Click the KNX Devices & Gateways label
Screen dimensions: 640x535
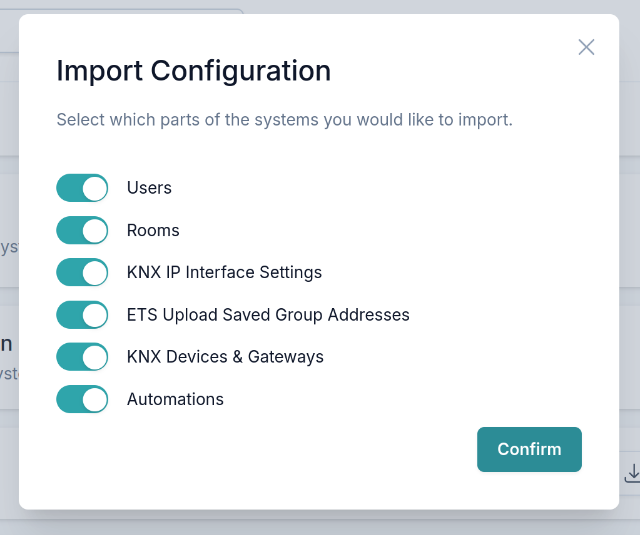(x=225, y=357)
